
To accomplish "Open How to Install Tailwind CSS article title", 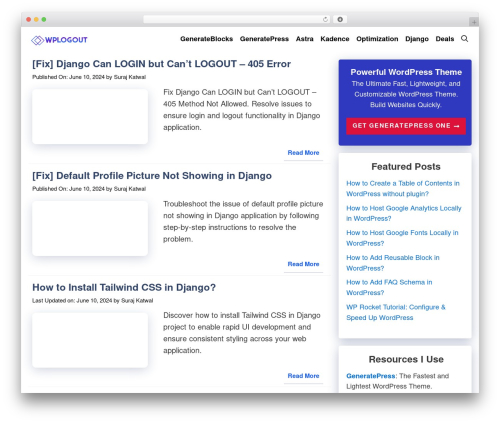I will (x=124, y=287).
